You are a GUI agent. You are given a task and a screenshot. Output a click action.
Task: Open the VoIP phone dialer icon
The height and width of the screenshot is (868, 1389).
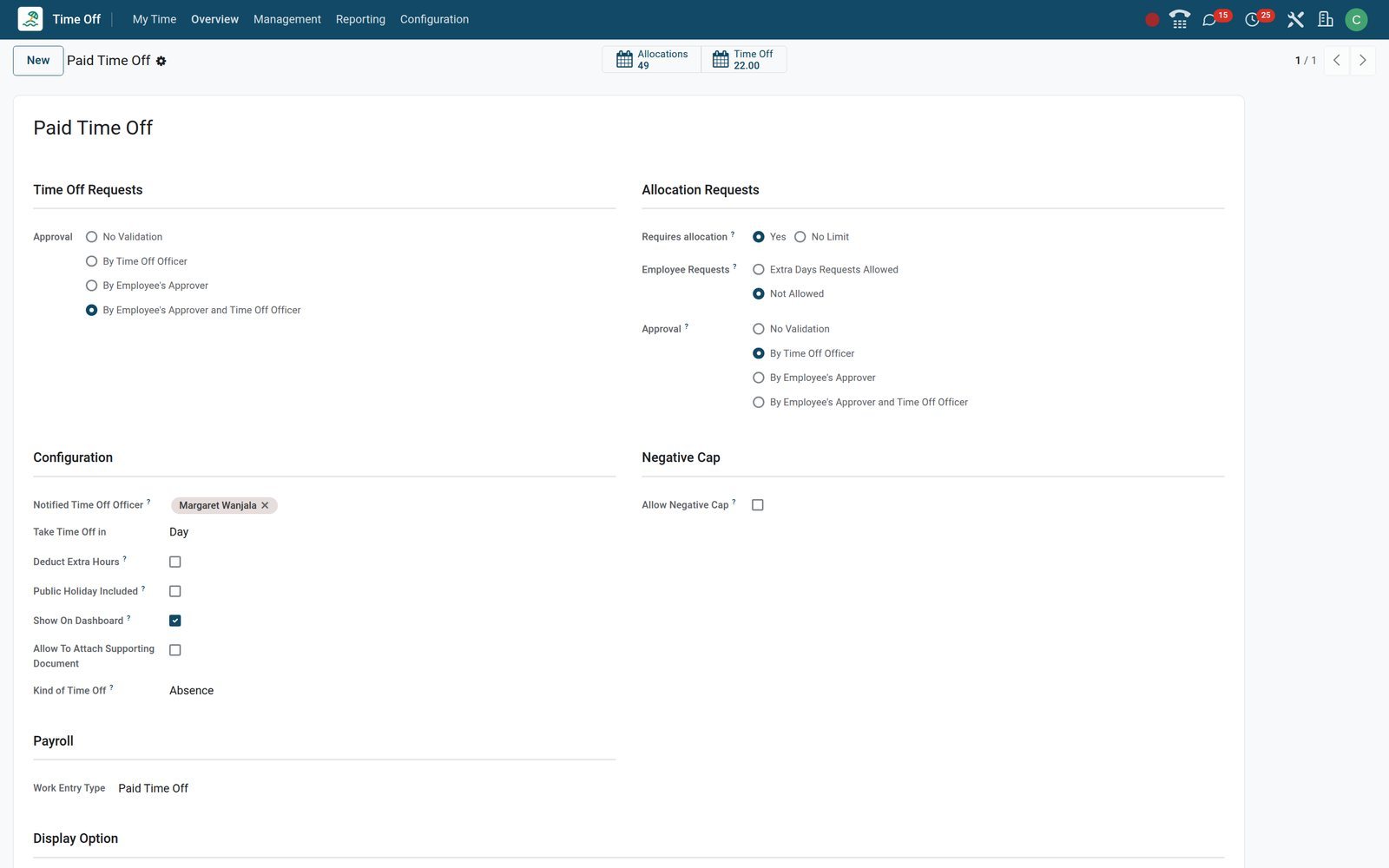pyautogui.click(x=1180, y=19)
